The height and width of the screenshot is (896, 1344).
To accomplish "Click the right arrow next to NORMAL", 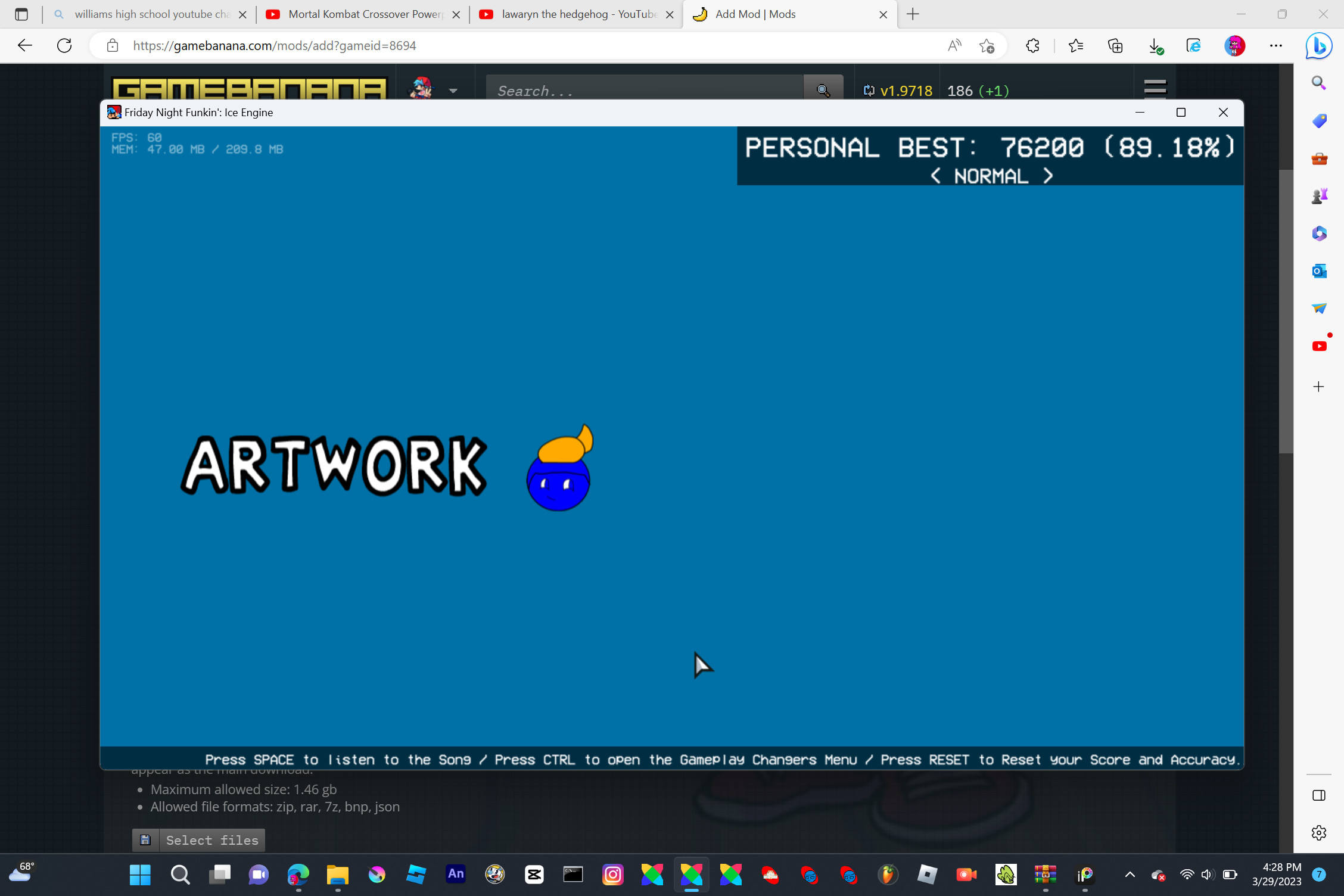I will point(1048,176).
